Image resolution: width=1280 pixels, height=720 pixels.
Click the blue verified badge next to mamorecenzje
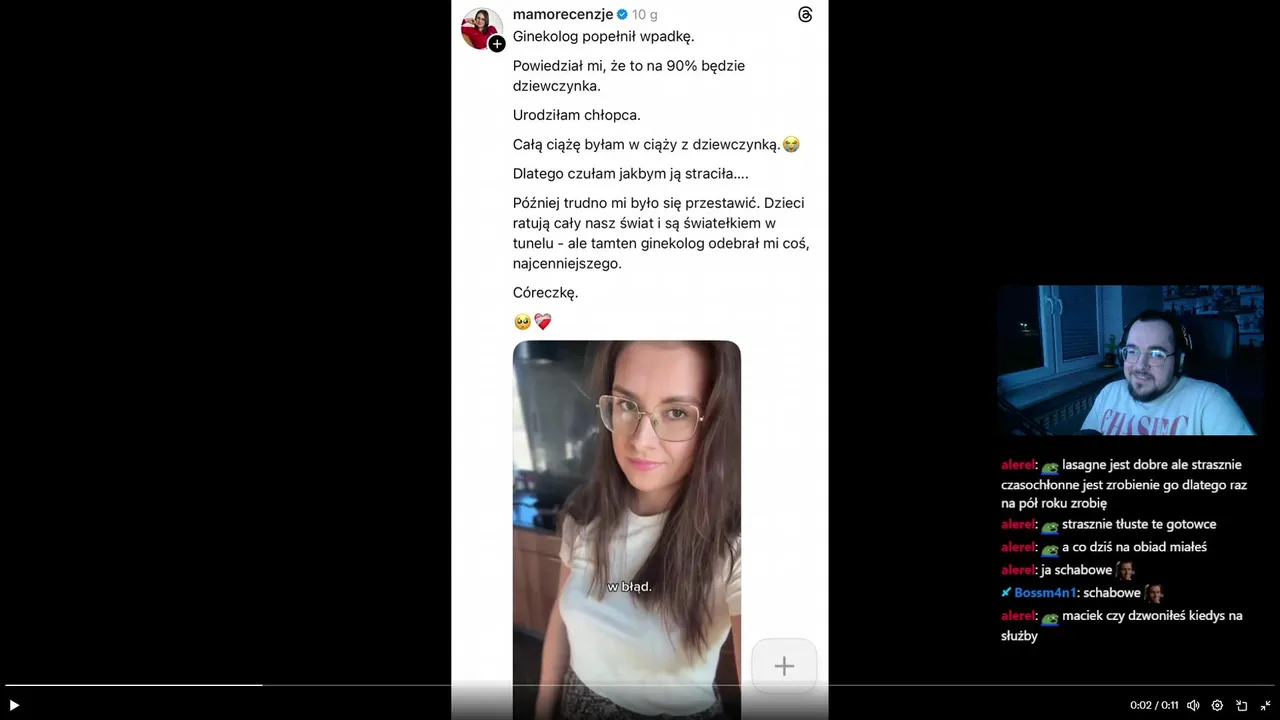[622, 14]
